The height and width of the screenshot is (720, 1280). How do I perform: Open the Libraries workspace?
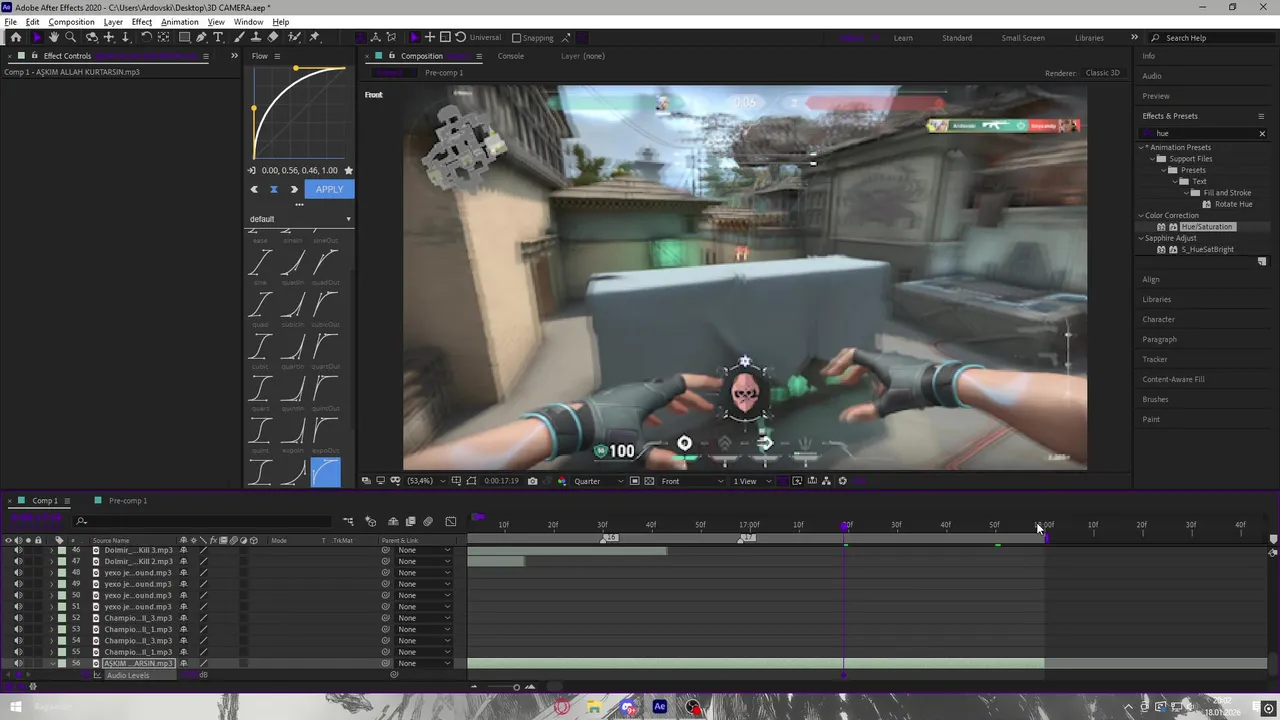1089,38
